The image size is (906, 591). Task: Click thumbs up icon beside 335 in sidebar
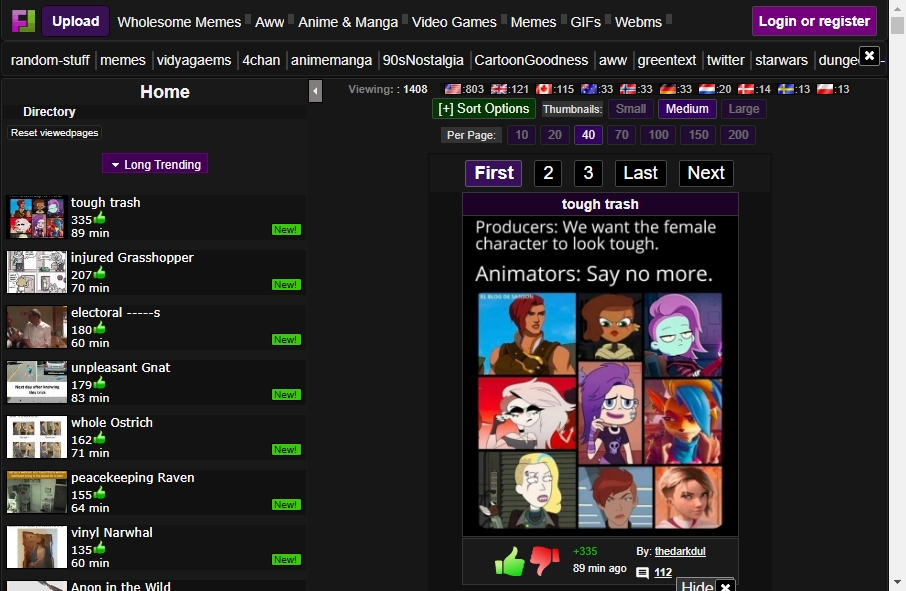coord(99,218)
